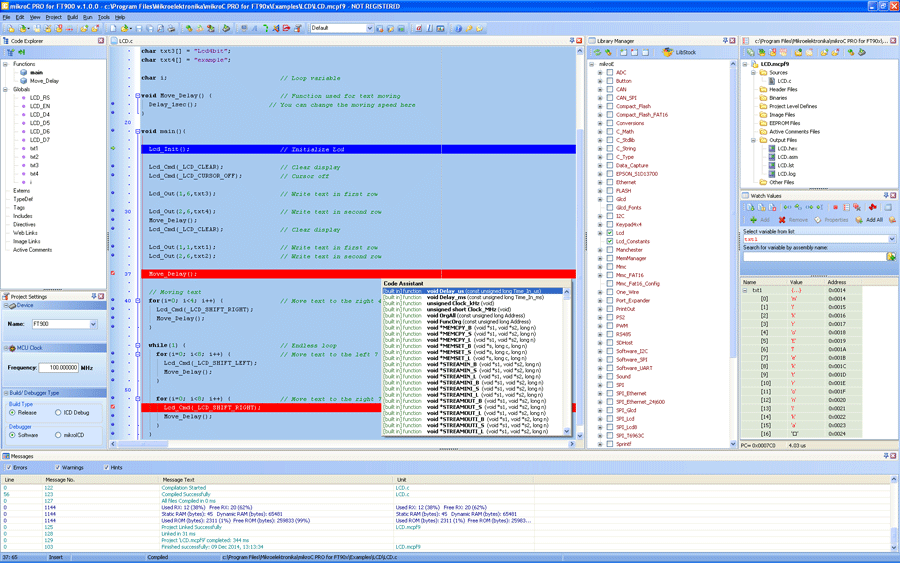
Task: Click the green arrow Code Explorer toolbar icon
Action: tap(21, 52)
